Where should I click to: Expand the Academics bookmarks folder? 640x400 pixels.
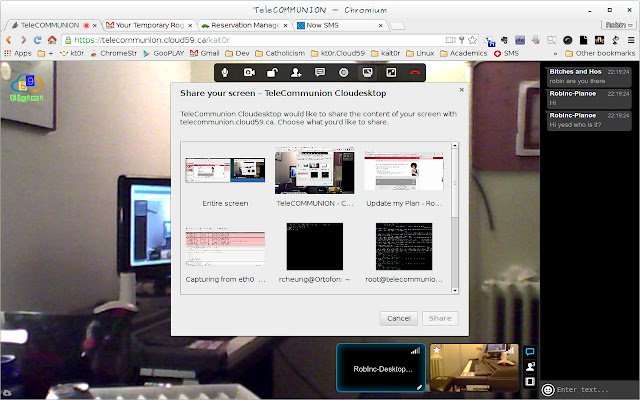click(x=464, y=53)
